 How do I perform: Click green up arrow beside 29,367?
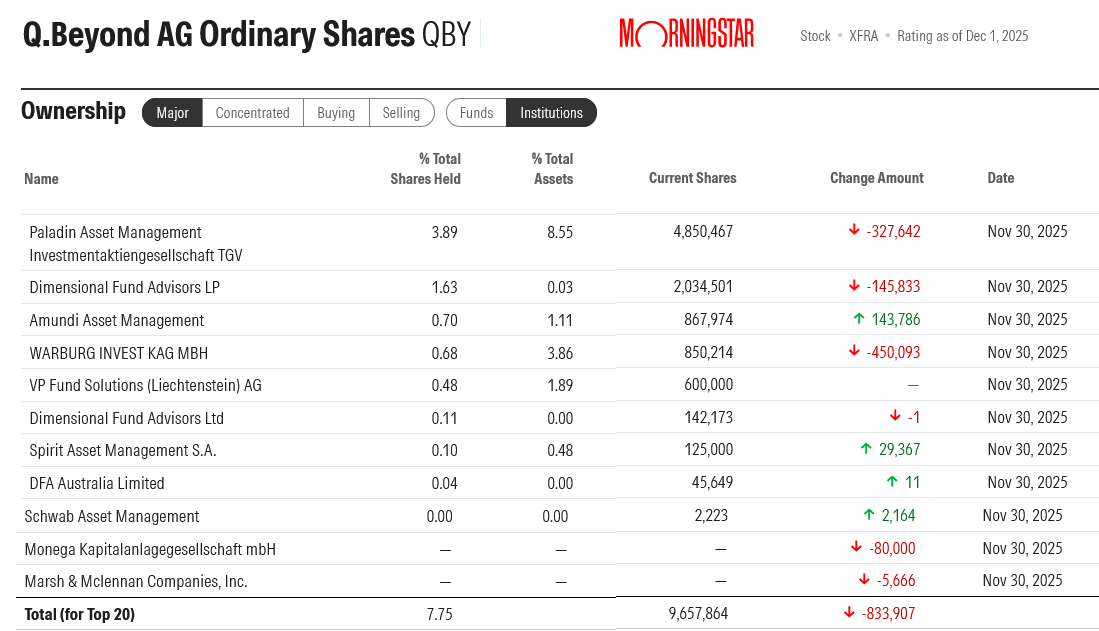click(866, 450)
